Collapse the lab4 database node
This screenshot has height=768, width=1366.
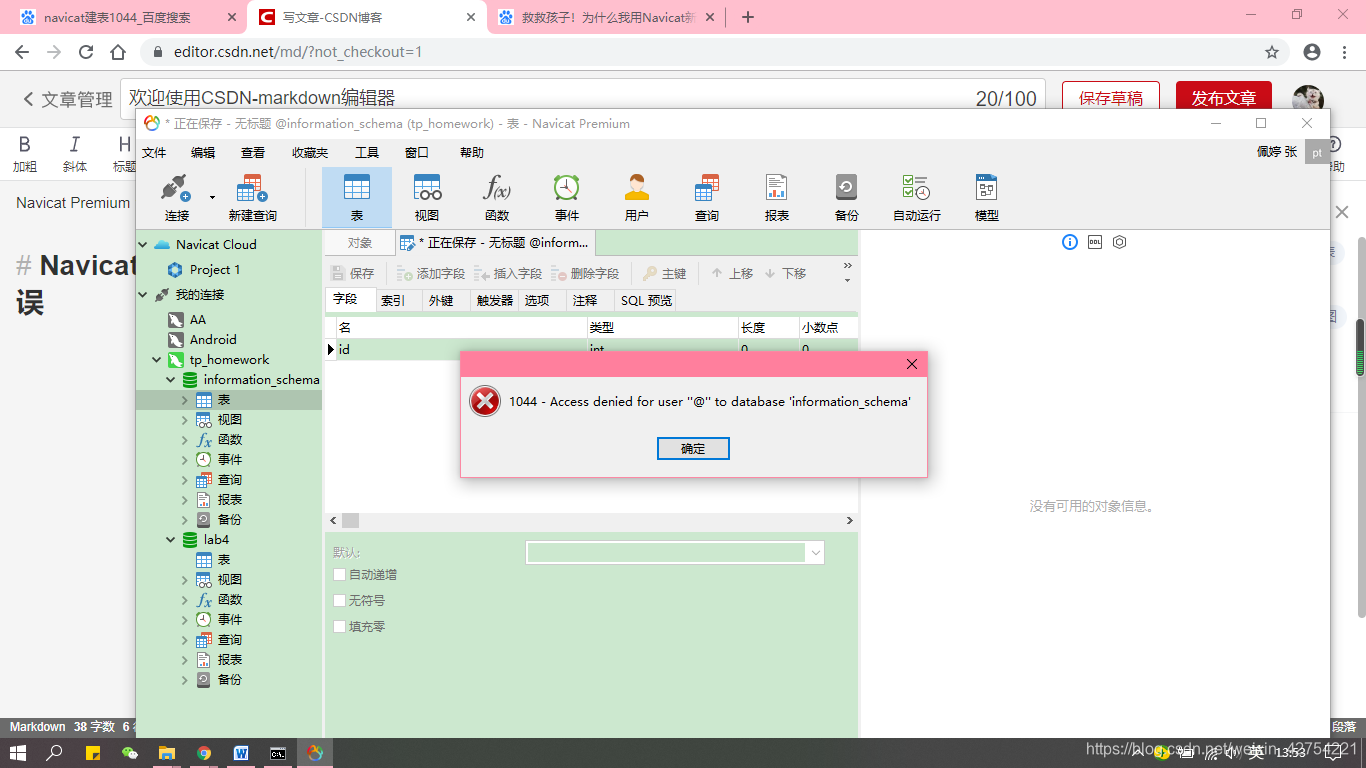coord(171,540)
